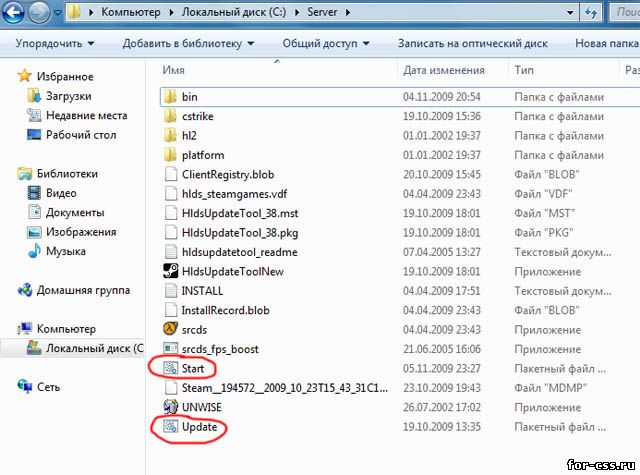Viewport: 640px width, 475px height.
Task: Click the date 04.11.2009 20:54
Action: tap(442, 97)
